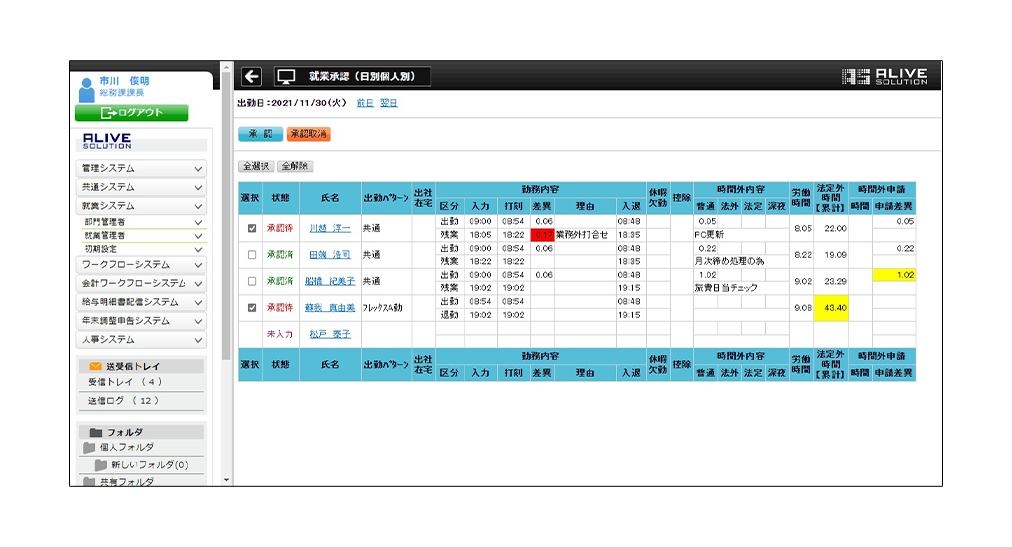Uncheck the checkbox for 川越 洋一
1012x547 pixels.
click(252, 228)
